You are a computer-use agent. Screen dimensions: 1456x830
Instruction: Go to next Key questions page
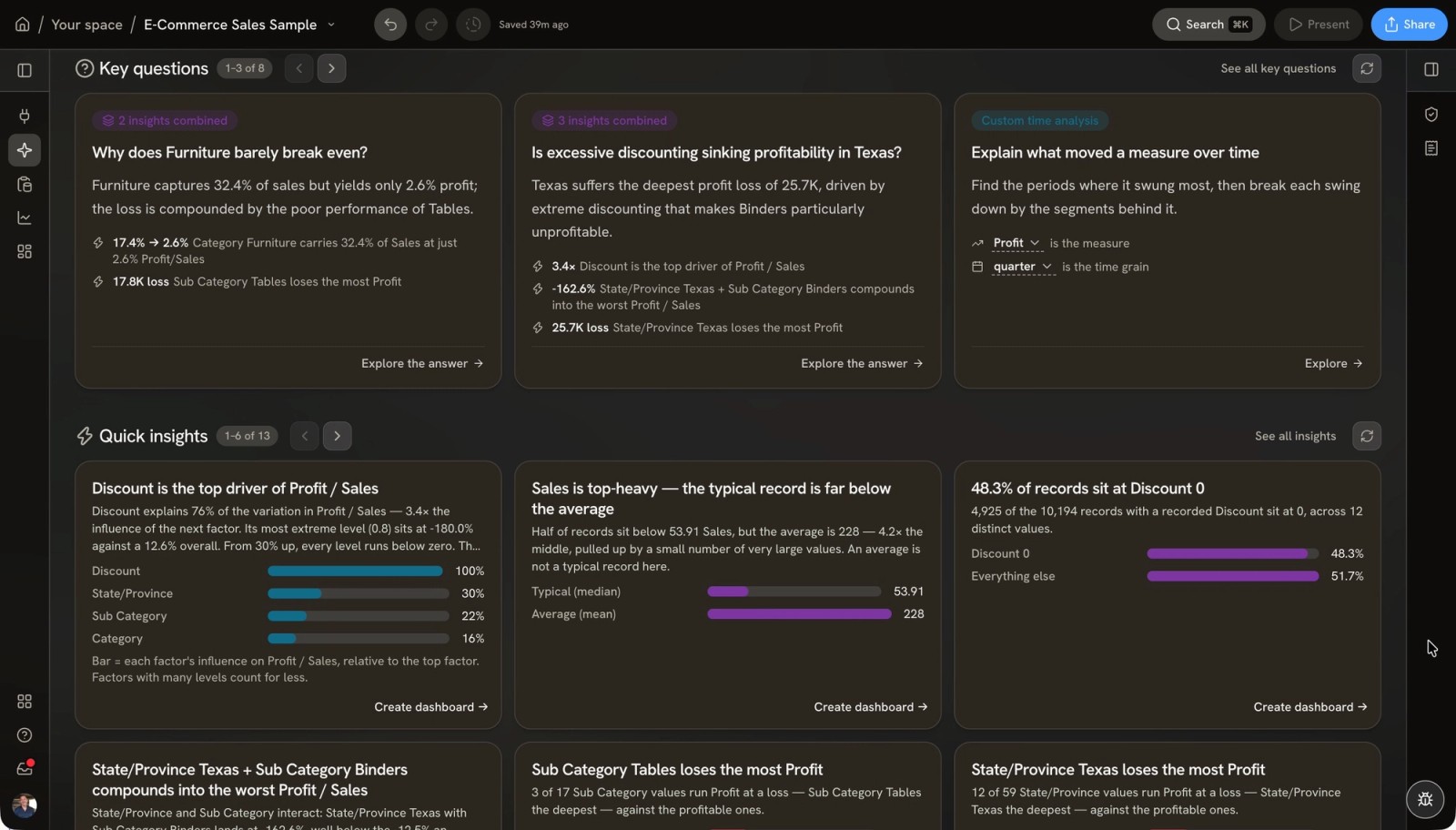(331, 68)
